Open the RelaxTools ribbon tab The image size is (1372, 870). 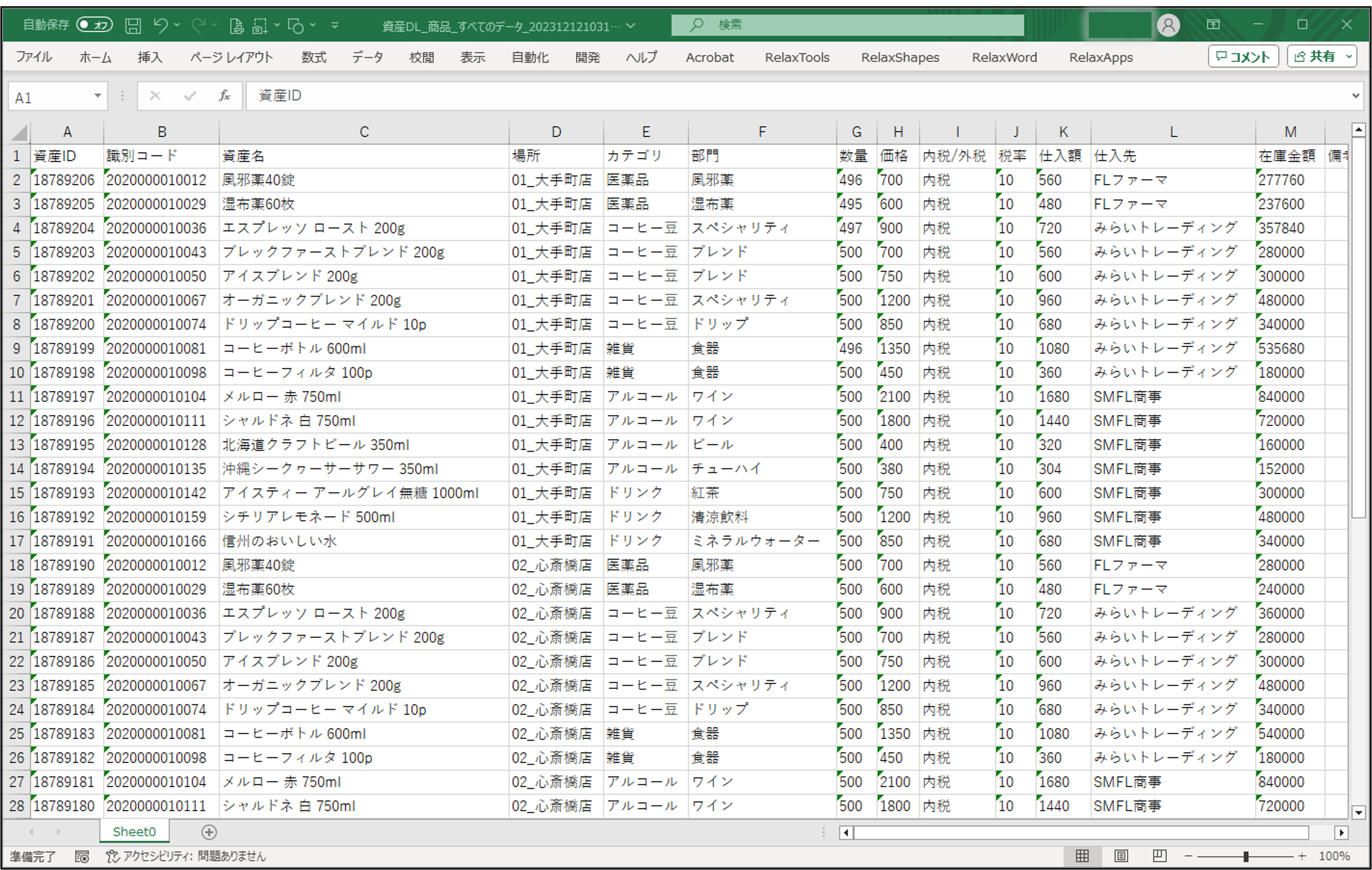(797, 57)
